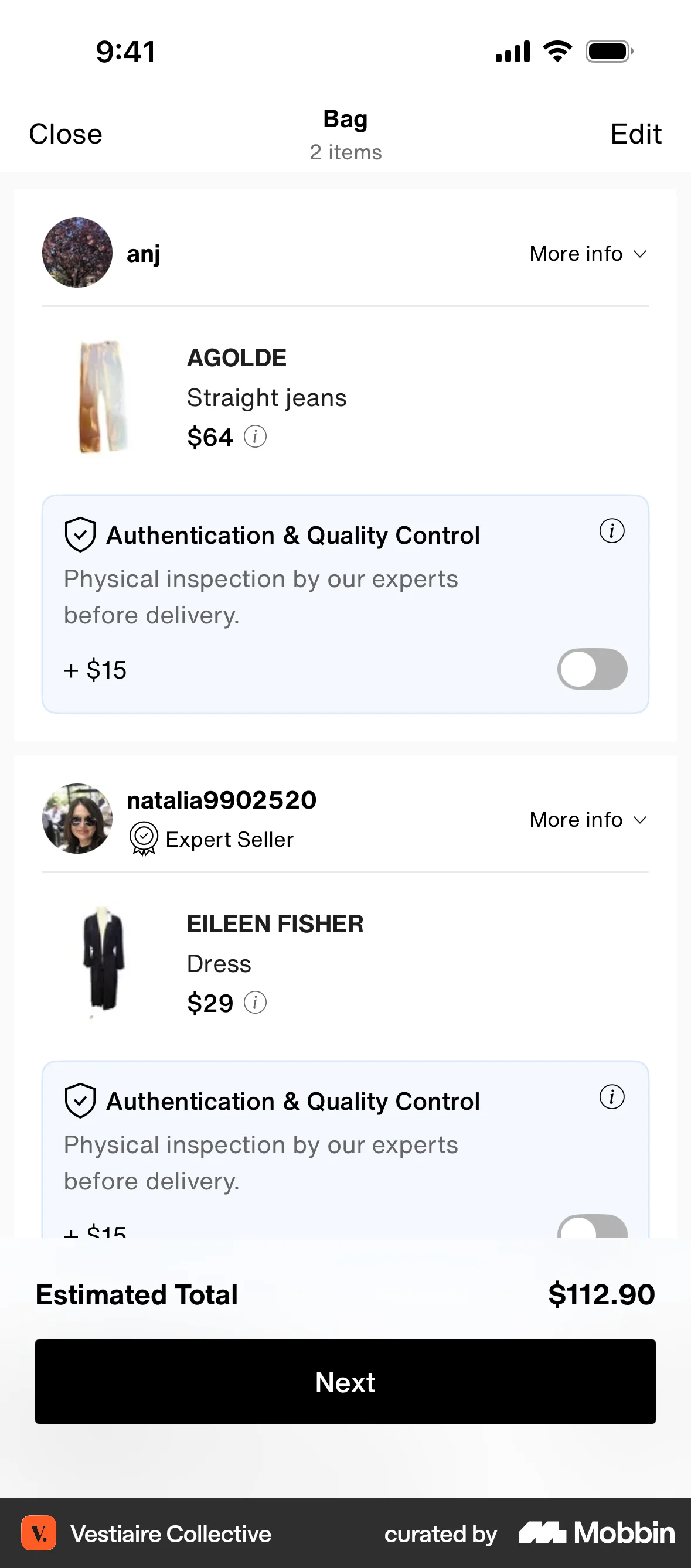Tap the shield checkmark icon in AGOLDE card

click(80, 535)
